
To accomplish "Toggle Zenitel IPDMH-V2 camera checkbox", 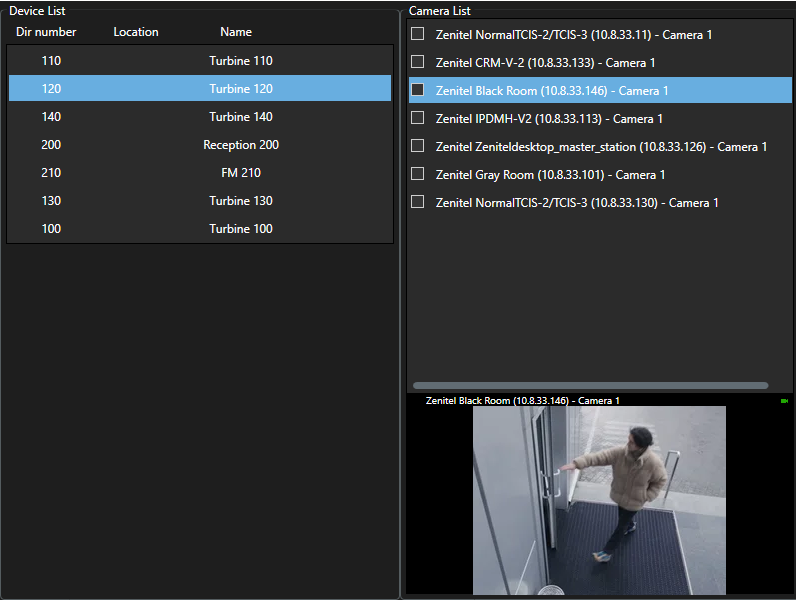I will pyautogui.click(x=418, y=118).
